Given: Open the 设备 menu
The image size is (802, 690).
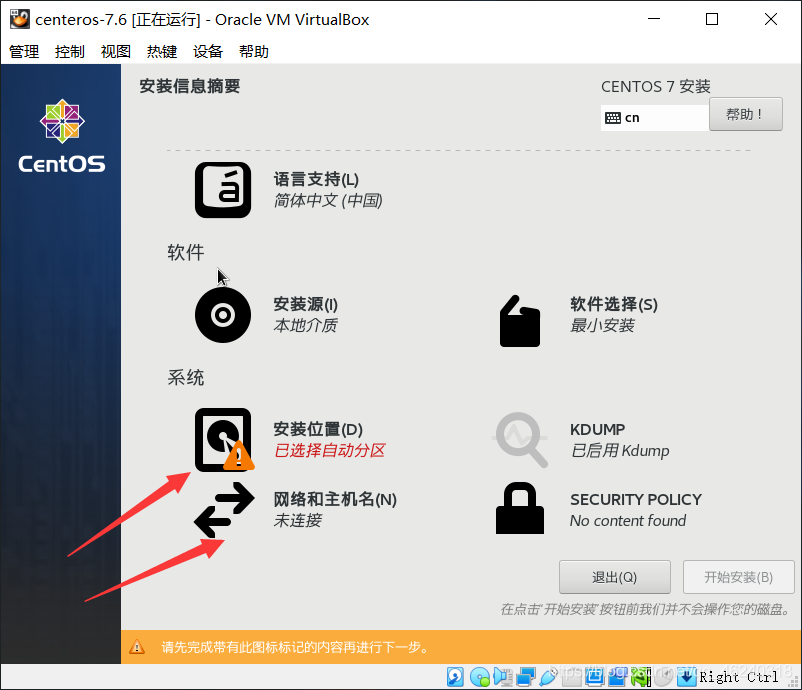Looking at the screenshot, I should 208,52.
